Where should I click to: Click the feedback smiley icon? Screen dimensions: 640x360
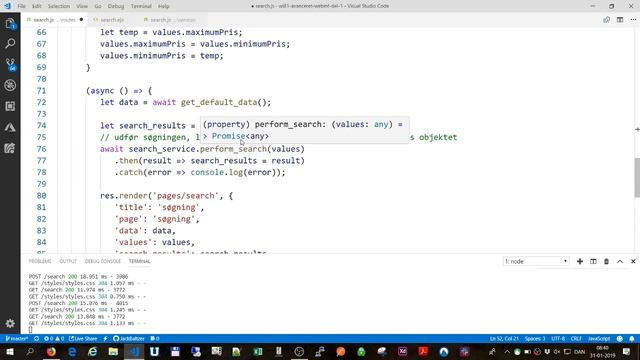(620, 339)
